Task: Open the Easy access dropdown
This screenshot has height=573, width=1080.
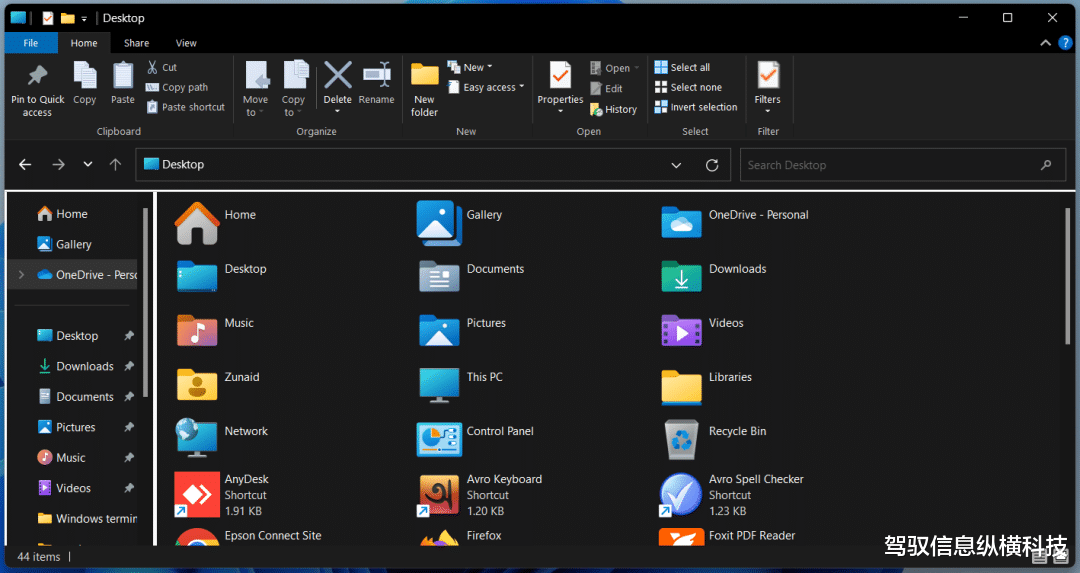Action: pos(487,87)
